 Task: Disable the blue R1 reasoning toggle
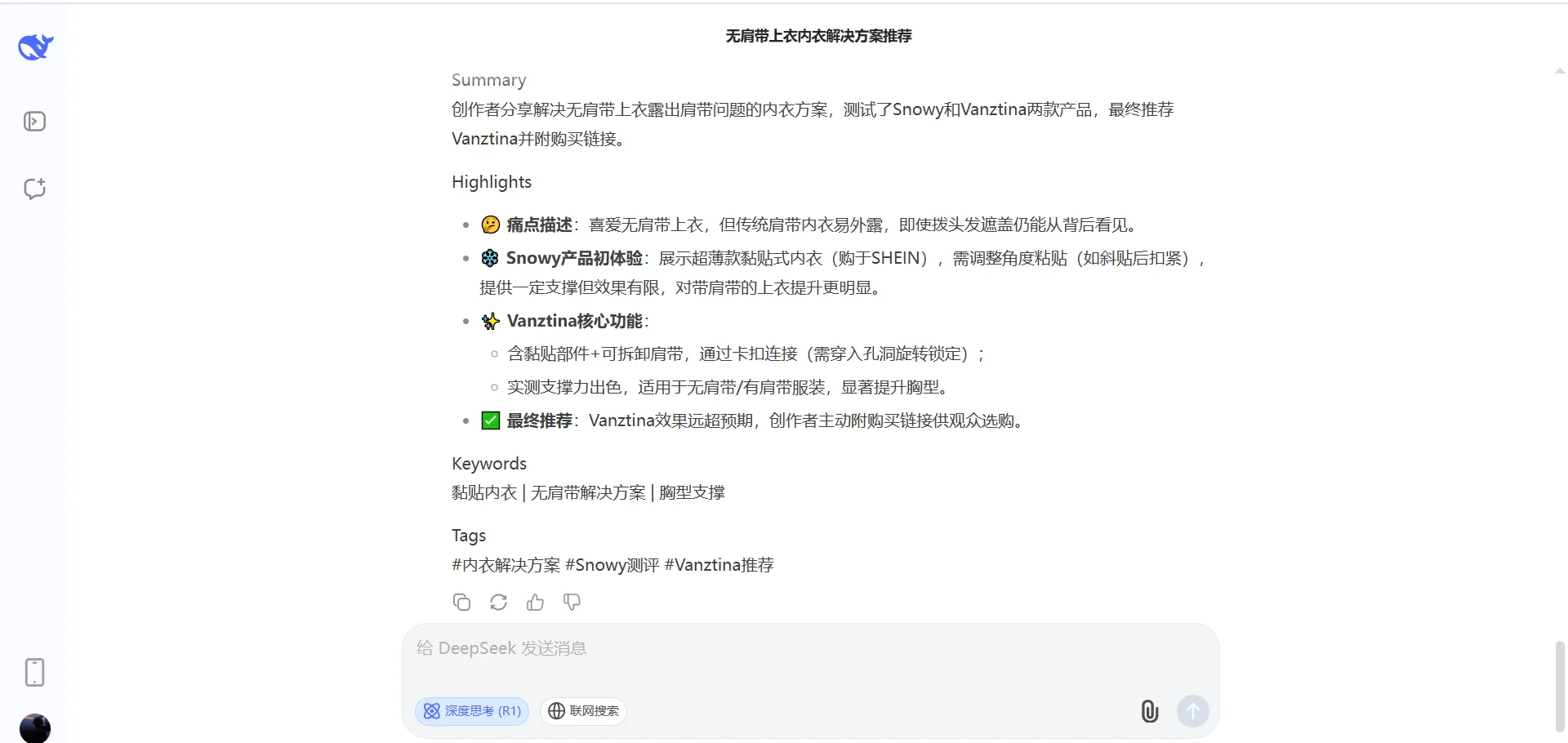click(x=471, y=710)
